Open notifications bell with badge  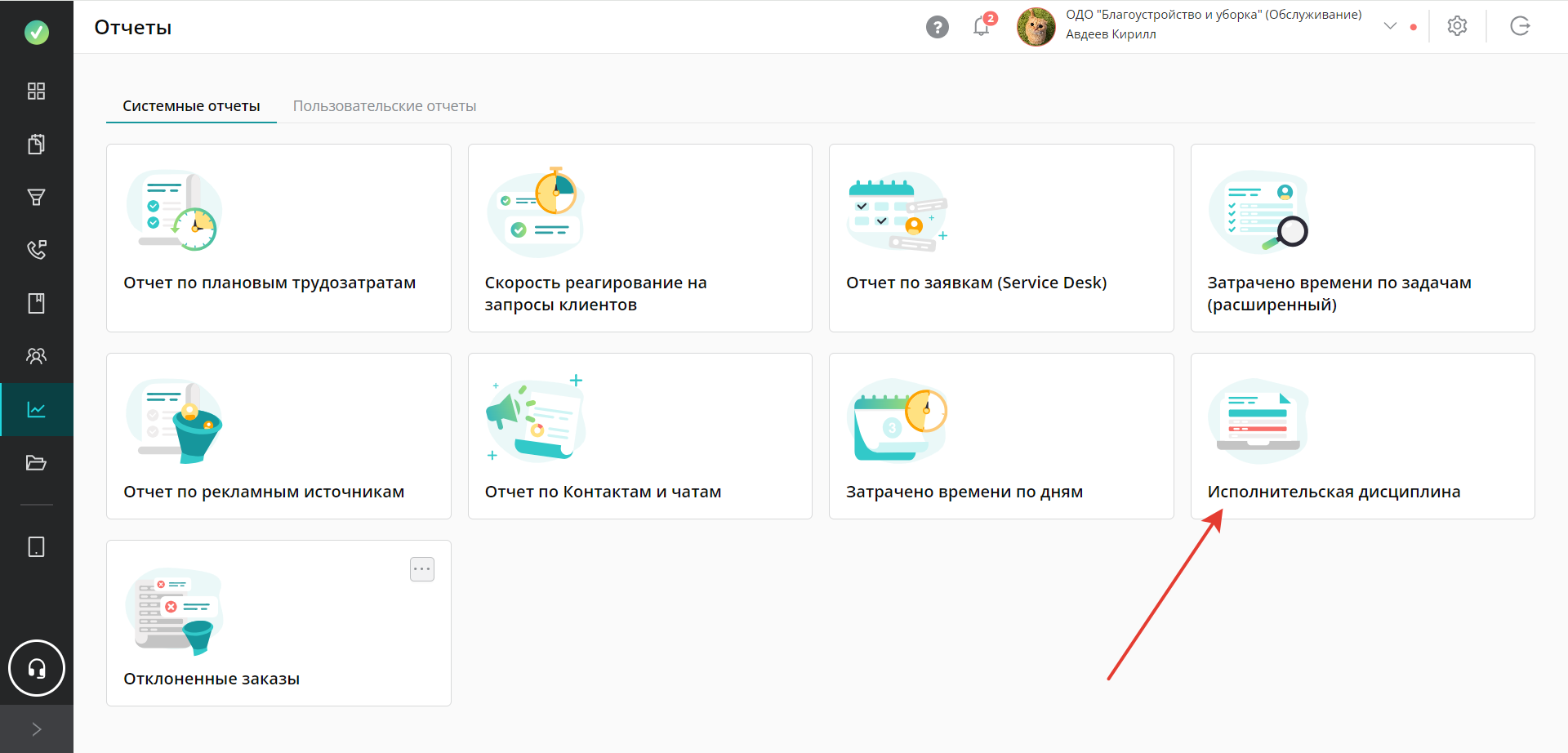coord(982,26)
